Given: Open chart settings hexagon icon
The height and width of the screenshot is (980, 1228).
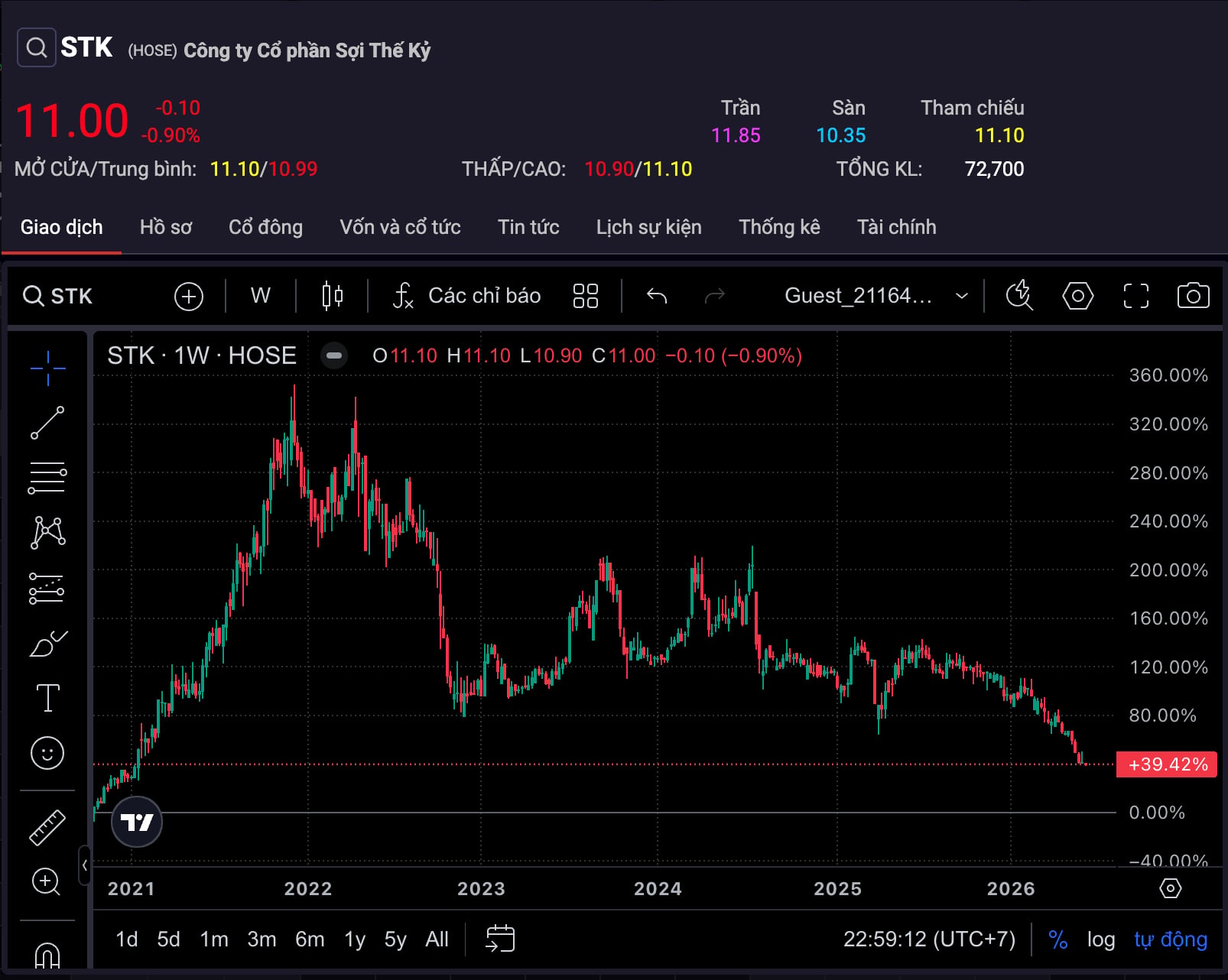Looking at the screenshot, I should pos(1078,296).
